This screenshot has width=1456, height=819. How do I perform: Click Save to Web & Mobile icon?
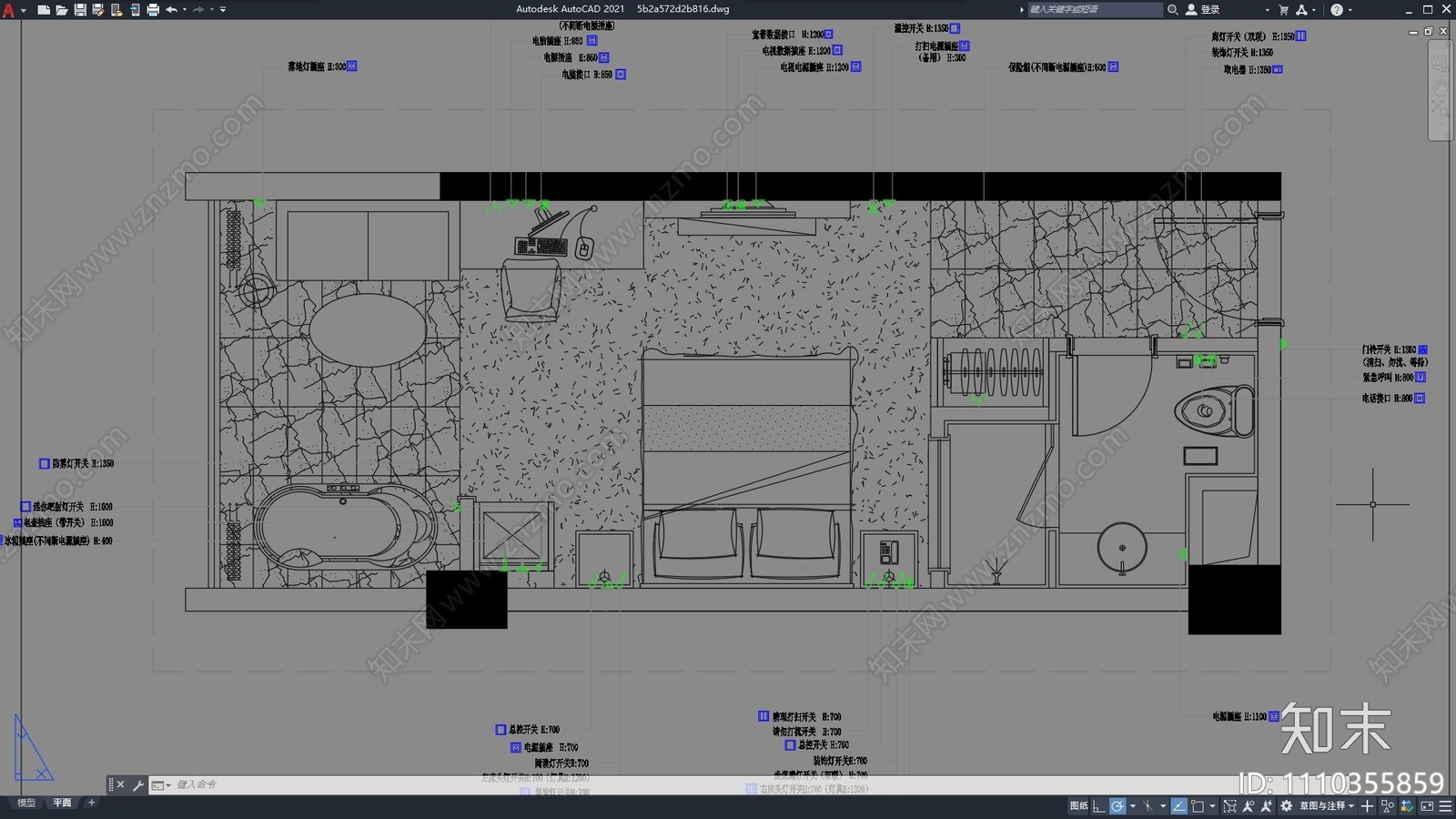pos(134,10)
